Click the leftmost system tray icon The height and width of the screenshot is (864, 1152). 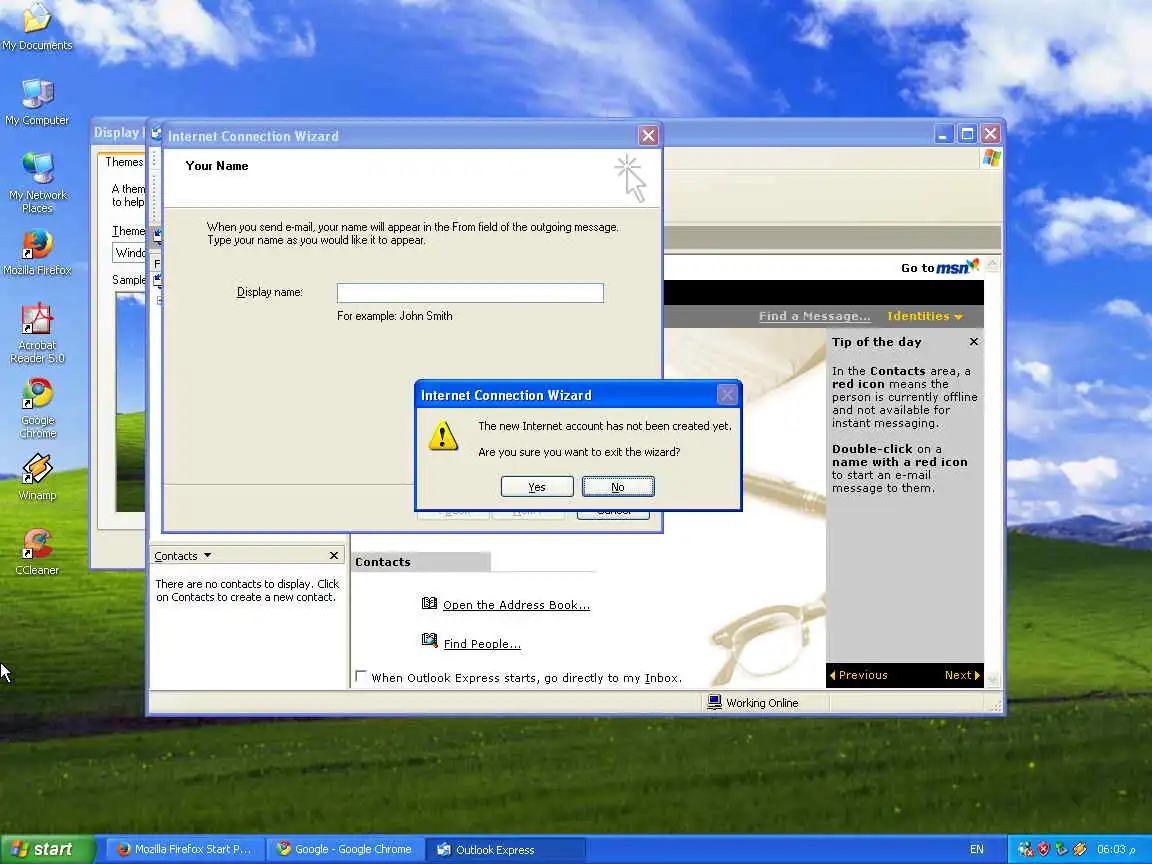click(1025, 849)
